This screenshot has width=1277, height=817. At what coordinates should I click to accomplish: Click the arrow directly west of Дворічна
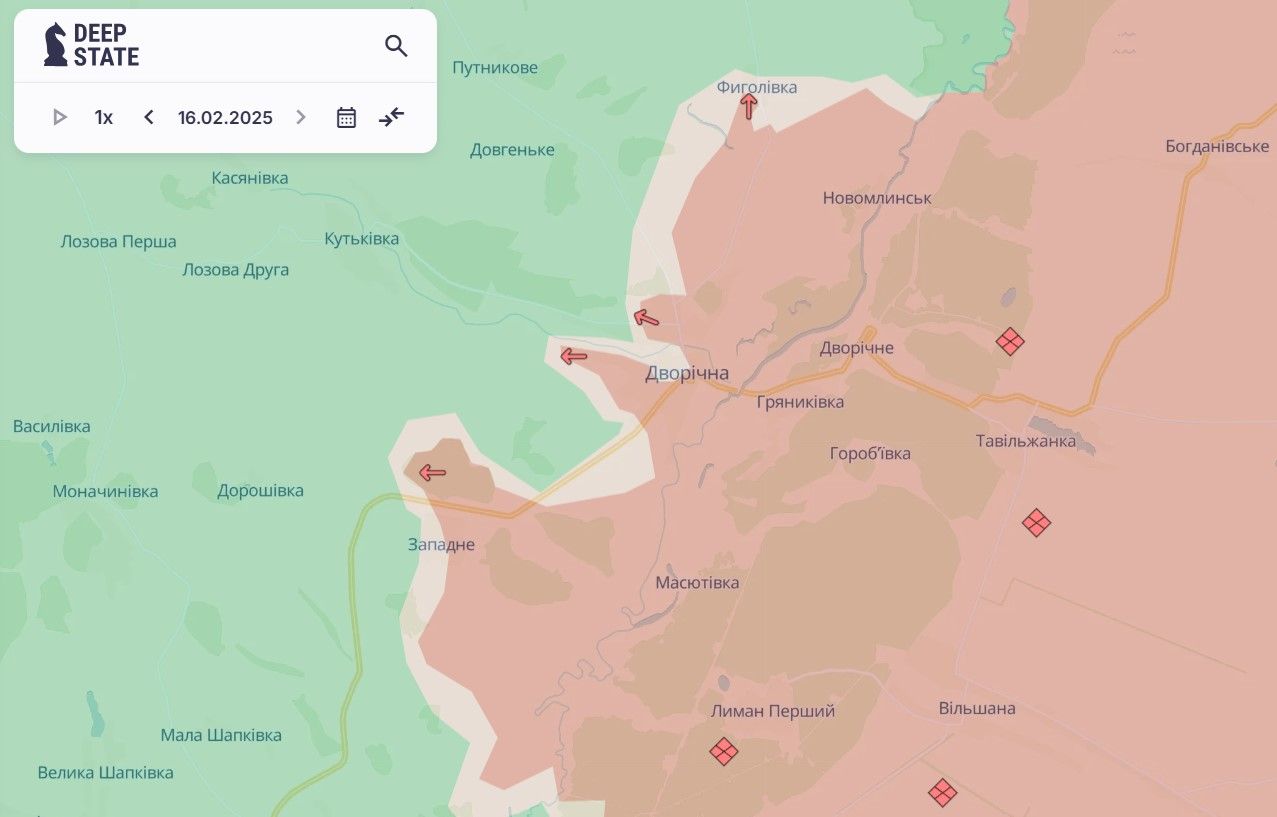click(573, 355)
